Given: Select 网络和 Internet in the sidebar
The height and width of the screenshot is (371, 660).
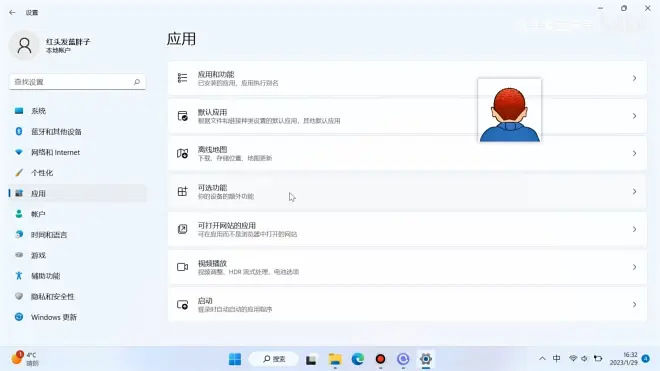Looking at the screenshot, I should pyautogui.click(x=77, y=152).
